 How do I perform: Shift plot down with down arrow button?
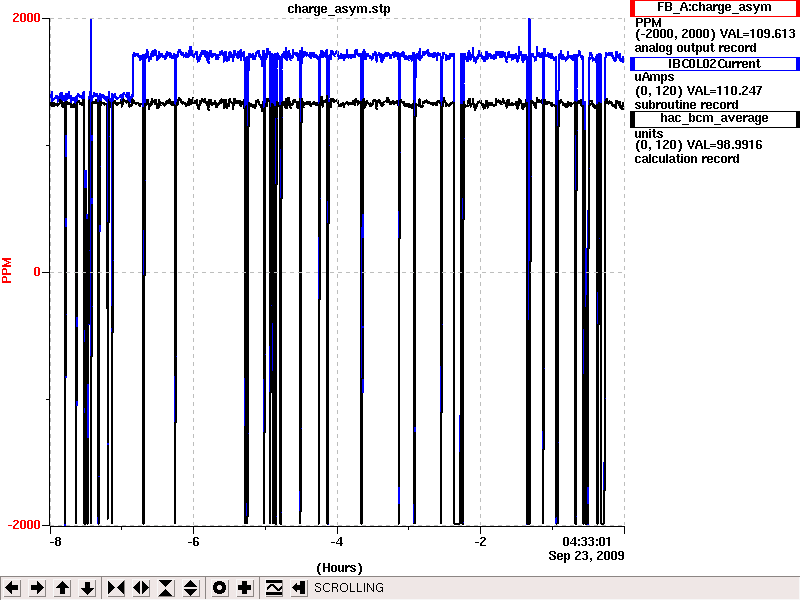pyautogui.click(x=88, y=588)
